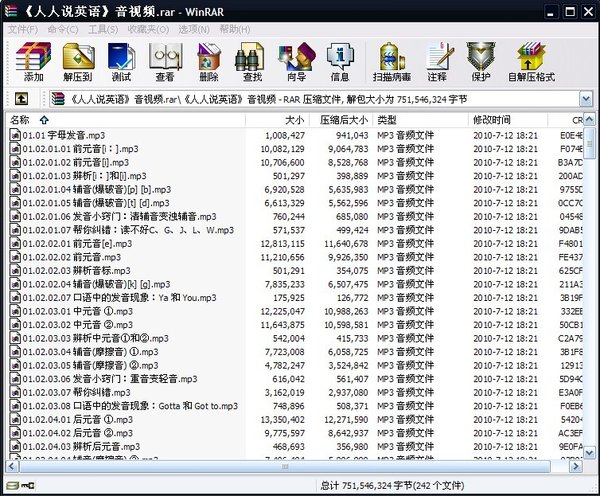The image size is (600, 496).
Task: Open the 命令(C) menu
Action: pos(63,29)
